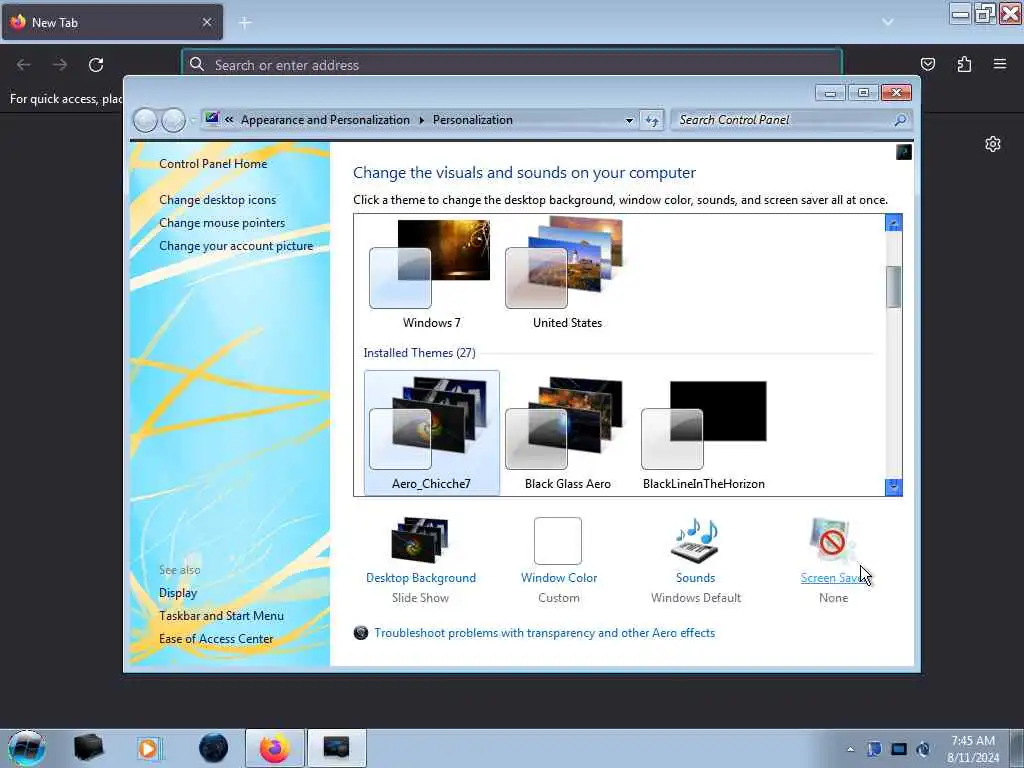Open Change mouse pointers

click(222, 223)
